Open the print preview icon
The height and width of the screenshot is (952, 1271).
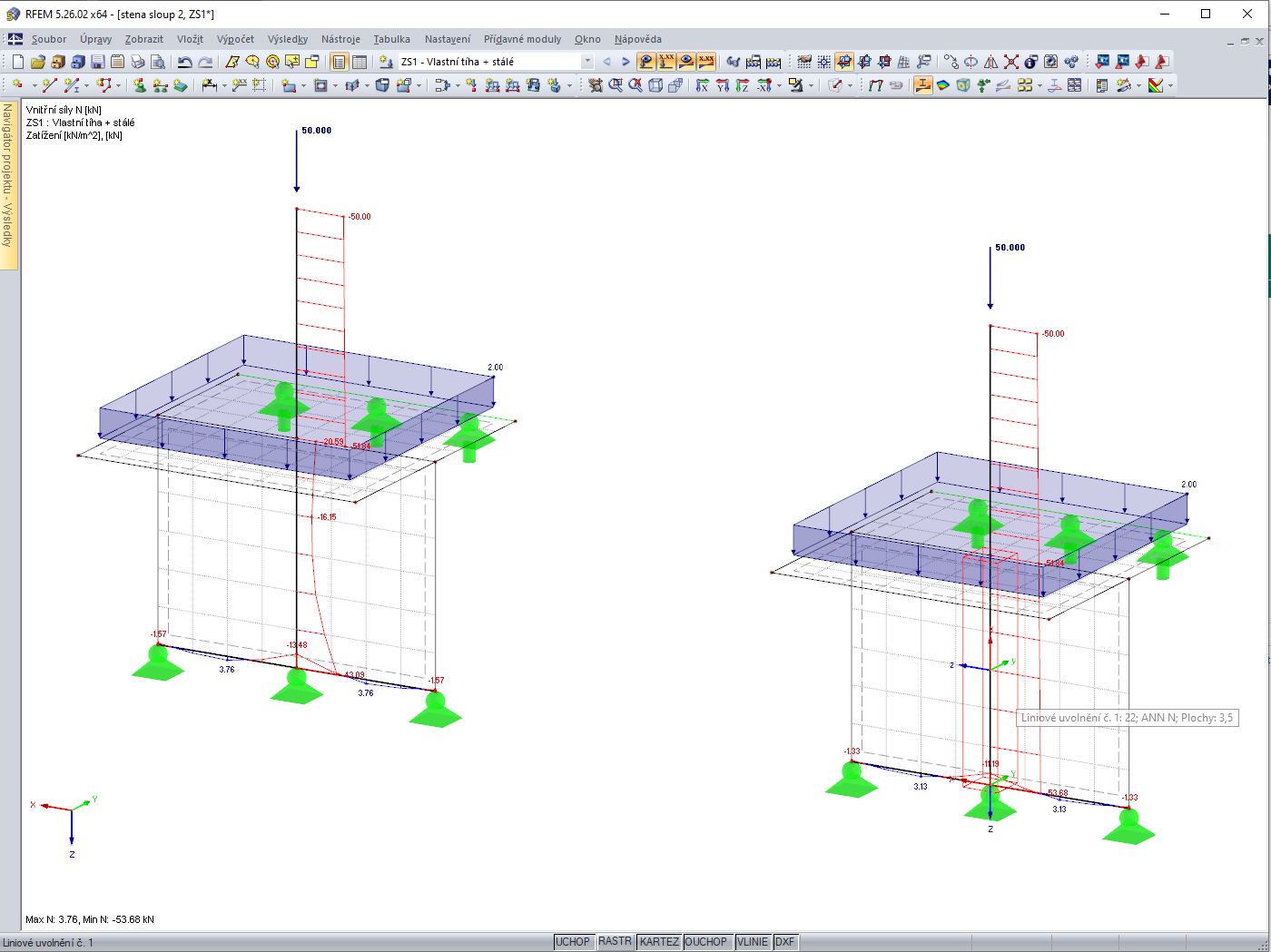point(158,62)
